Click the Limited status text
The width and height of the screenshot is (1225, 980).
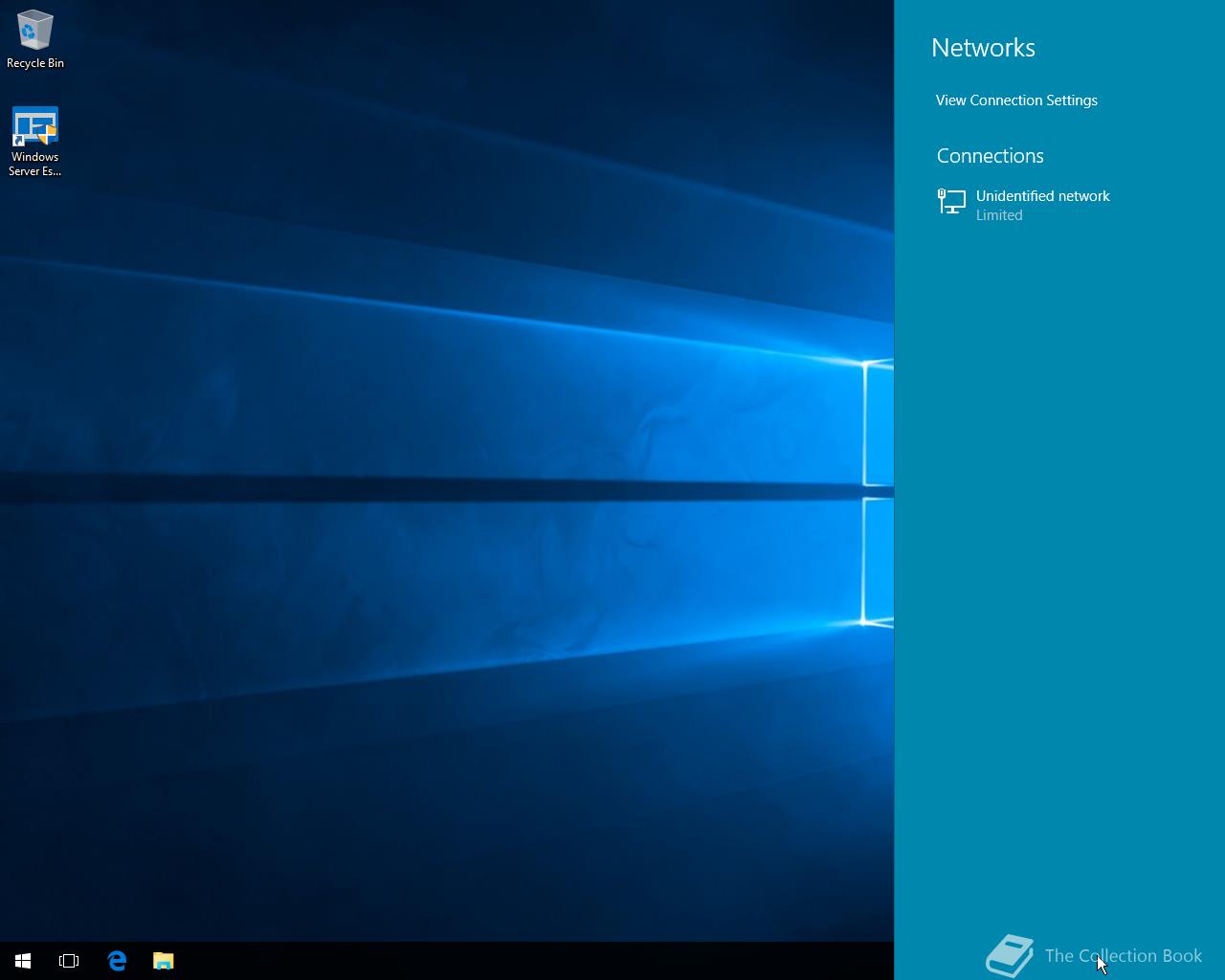[999, 215]
